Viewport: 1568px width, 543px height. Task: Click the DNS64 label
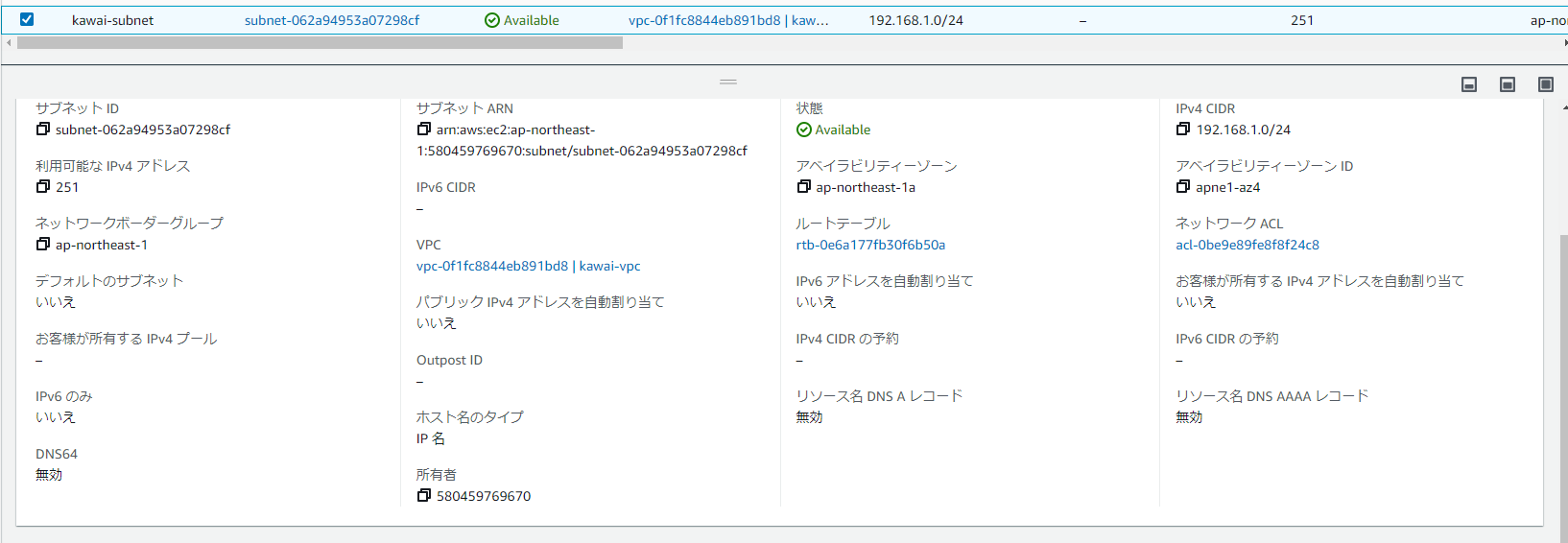point(57,454)
